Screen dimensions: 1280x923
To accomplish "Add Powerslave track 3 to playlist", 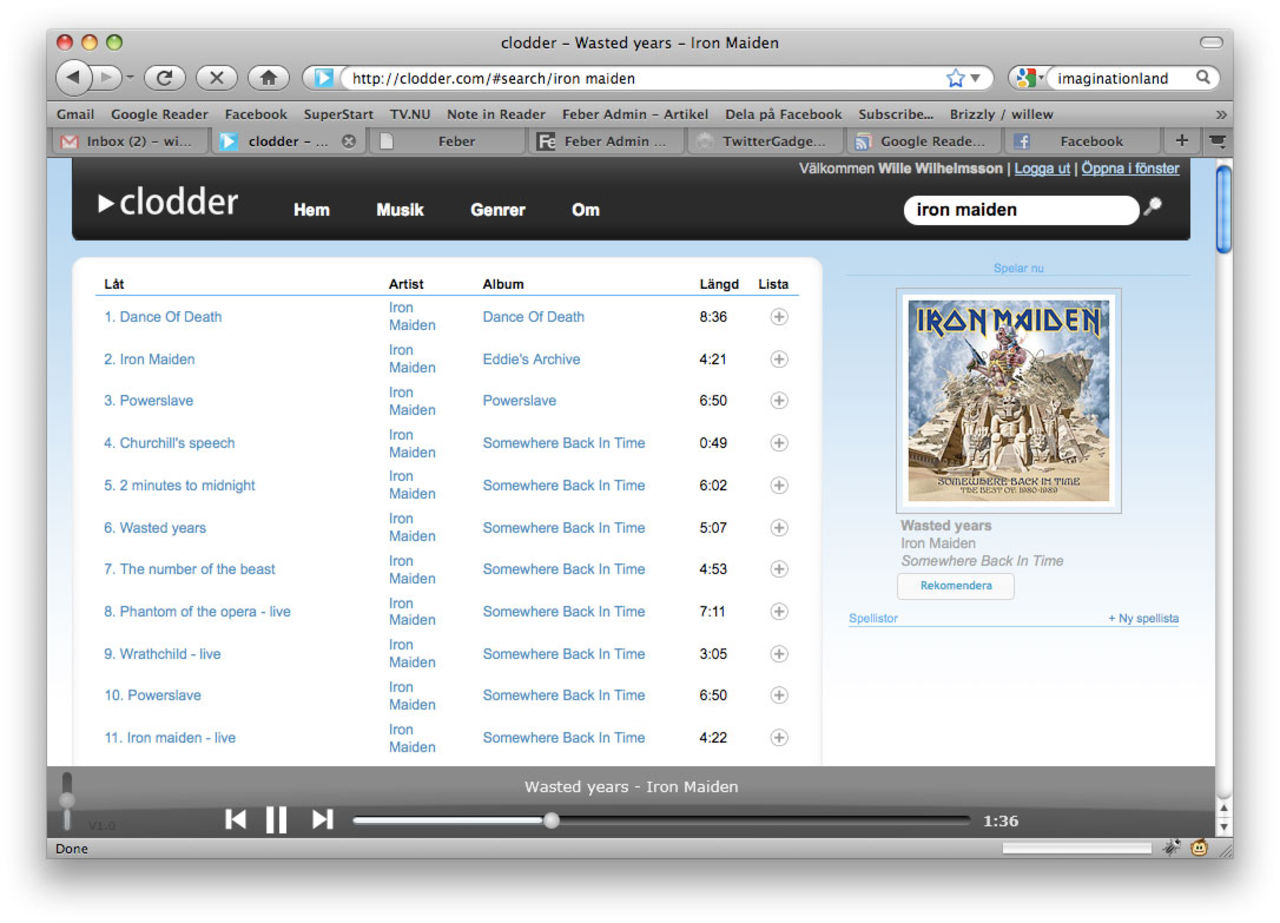I will [779, 401].
